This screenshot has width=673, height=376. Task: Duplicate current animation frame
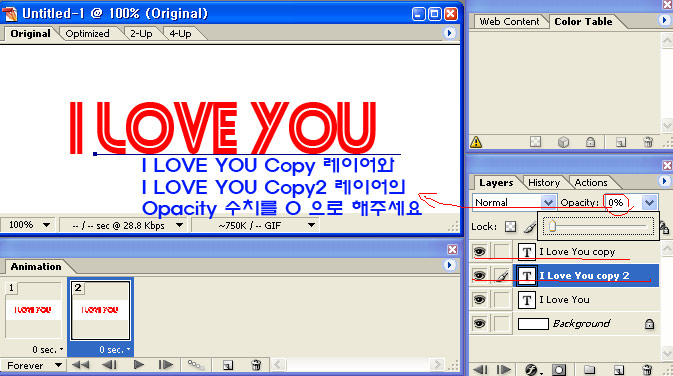click(x=228, y=365)
